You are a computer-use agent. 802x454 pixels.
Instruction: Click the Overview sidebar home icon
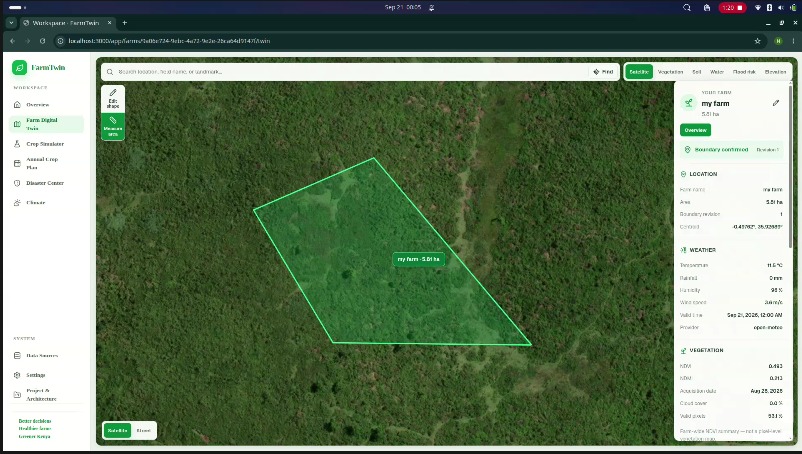click(x=17, y=104)
